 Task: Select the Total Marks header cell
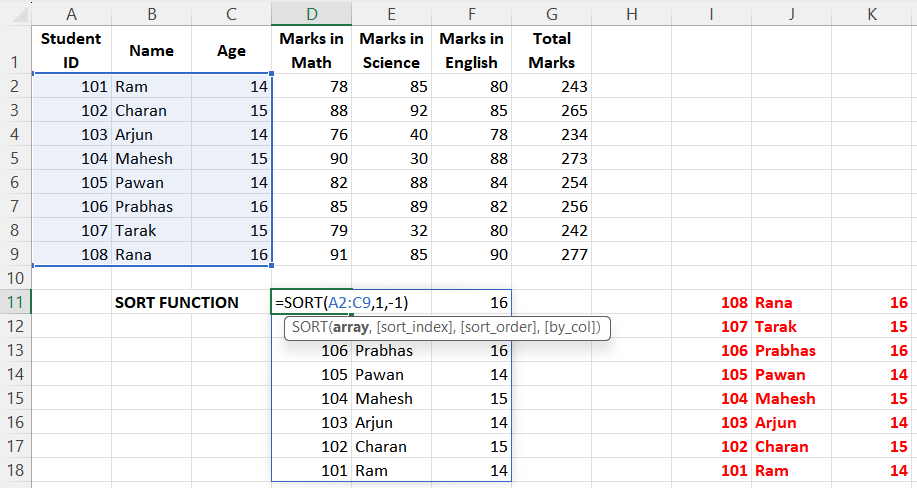(x=551, y=50)
